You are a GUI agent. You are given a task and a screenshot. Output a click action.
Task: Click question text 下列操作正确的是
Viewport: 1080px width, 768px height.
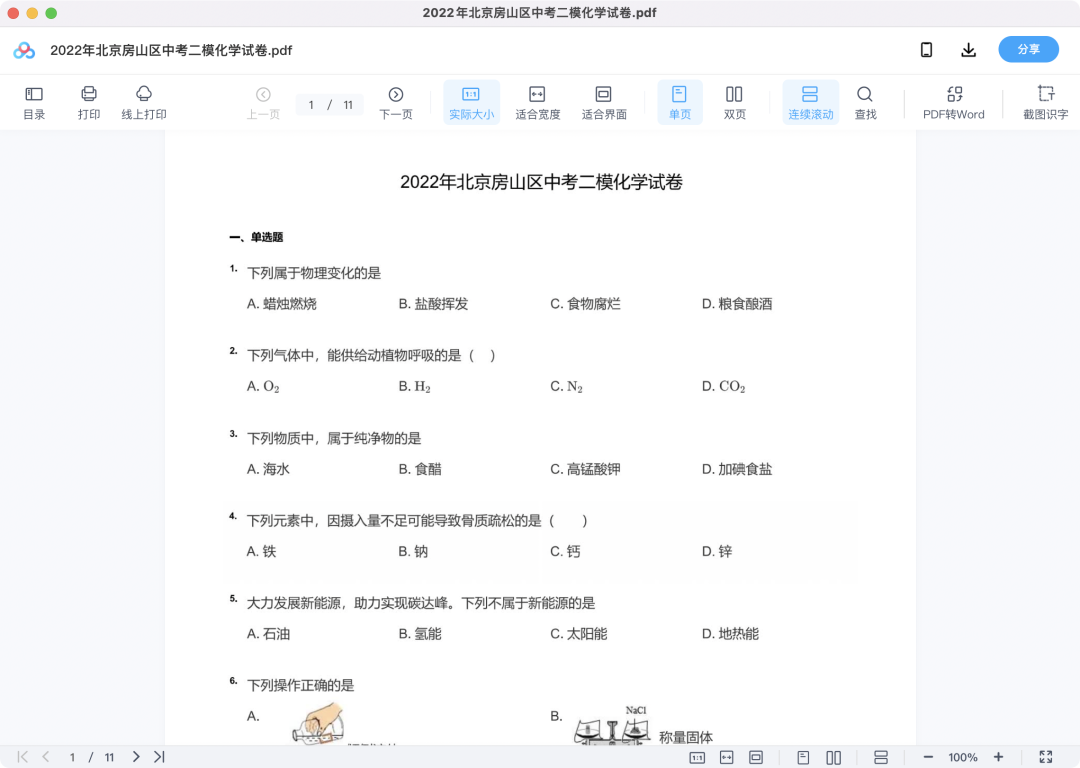(x=301, y=685)
